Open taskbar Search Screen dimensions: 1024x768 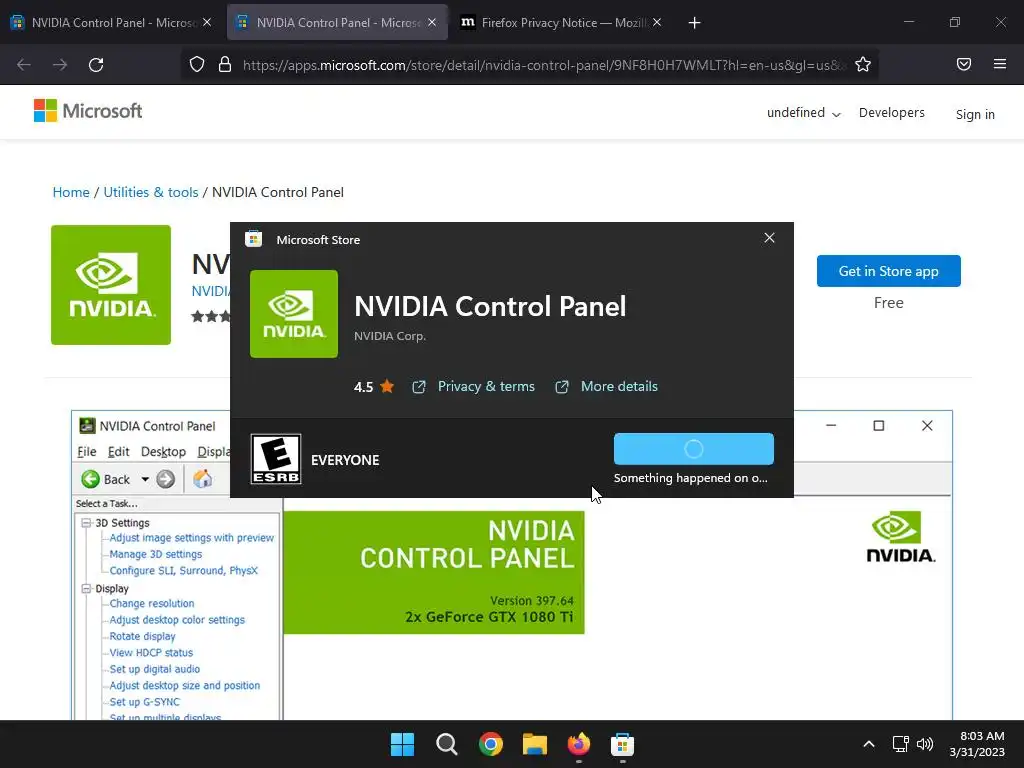click(447, 744)
